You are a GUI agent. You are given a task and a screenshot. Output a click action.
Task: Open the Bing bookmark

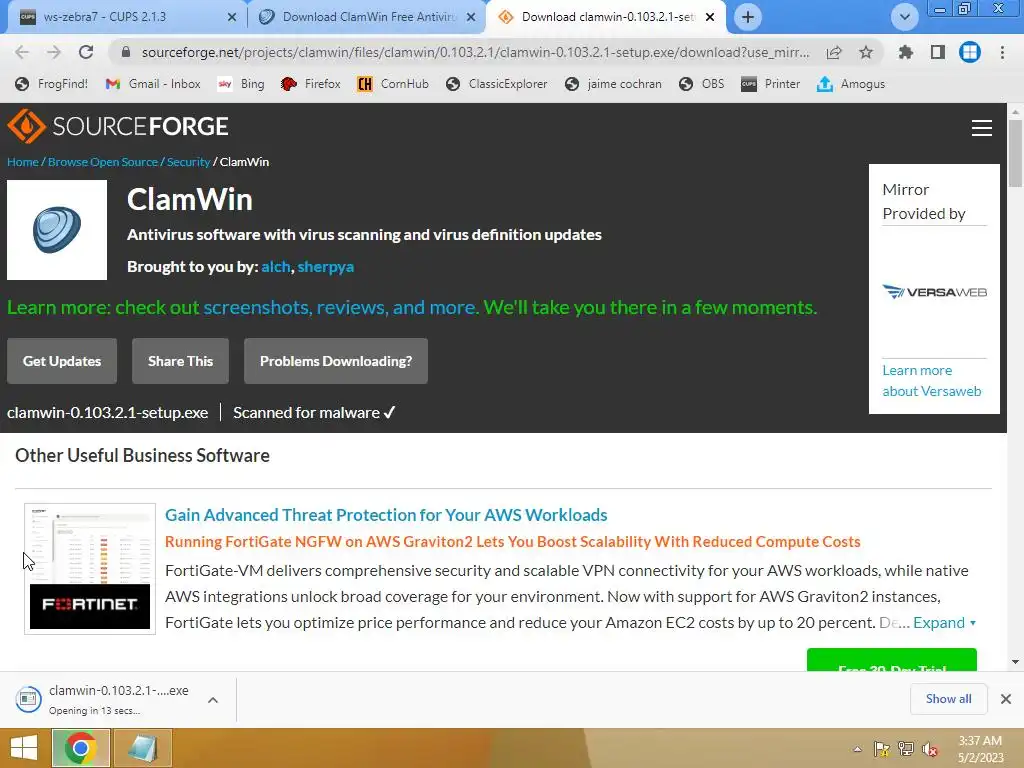[241, 84]
